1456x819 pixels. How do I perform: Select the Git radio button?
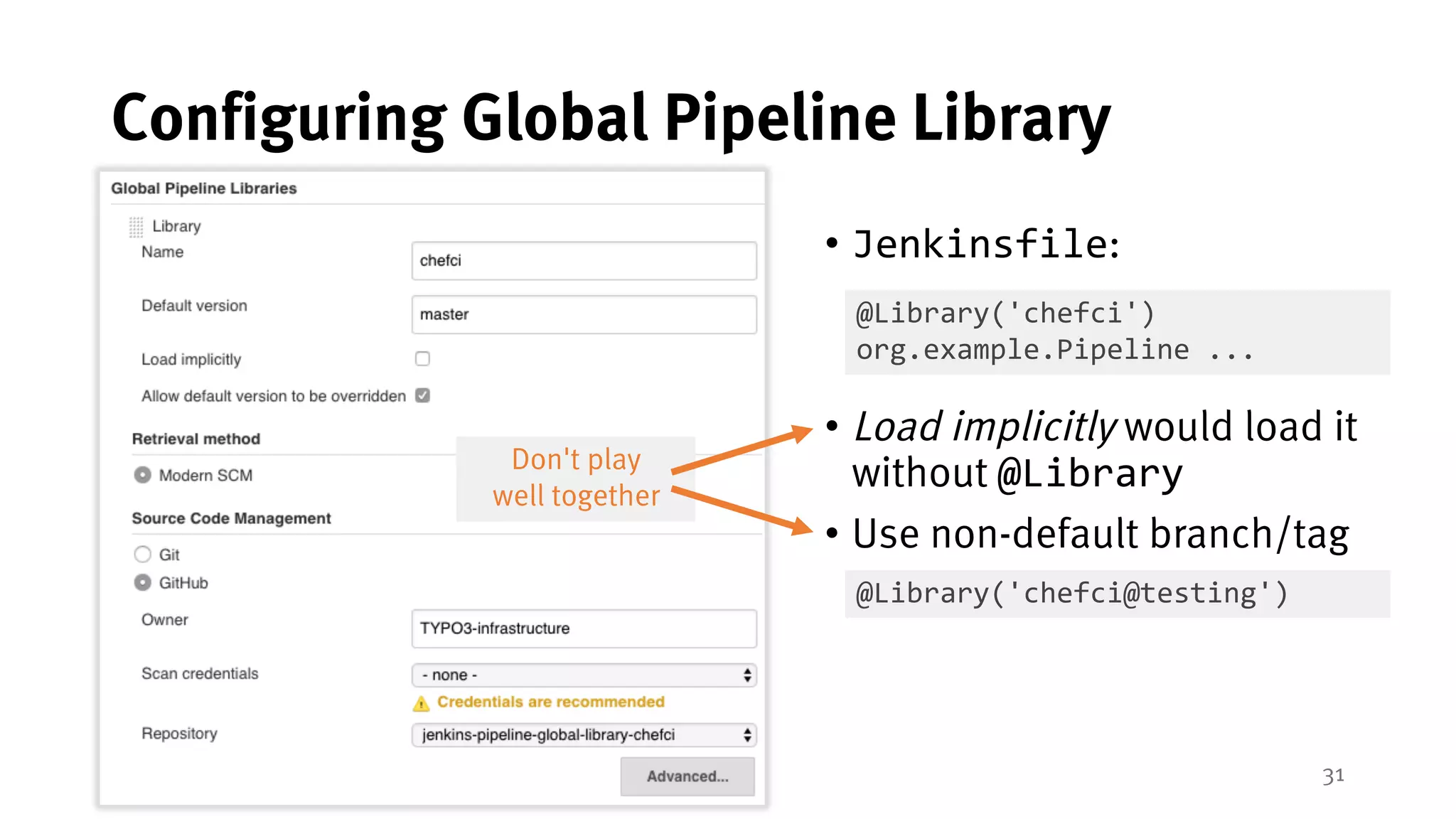point(143,554)
